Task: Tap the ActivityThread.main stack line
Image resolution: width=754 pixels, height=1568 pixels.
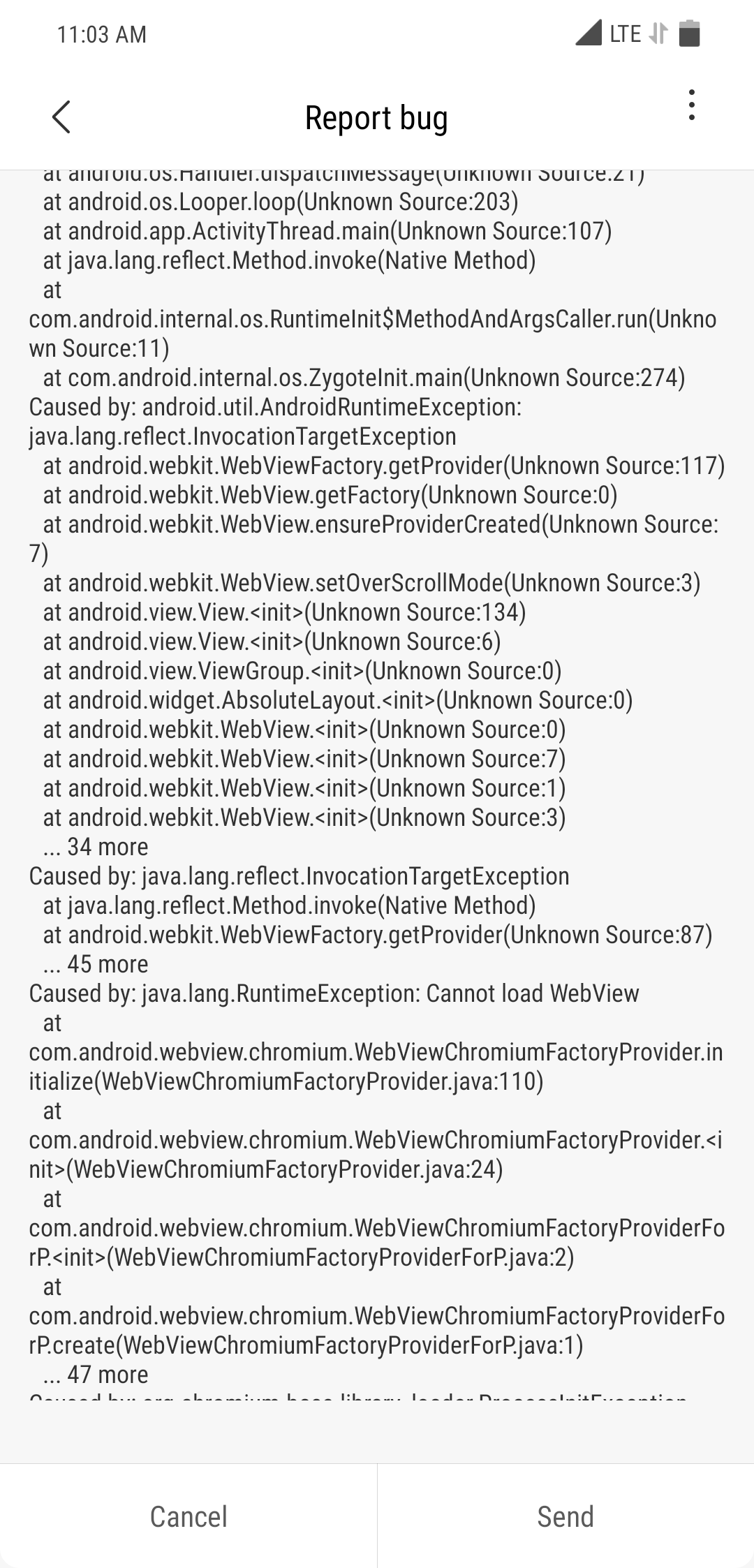Action: [327, 231]
